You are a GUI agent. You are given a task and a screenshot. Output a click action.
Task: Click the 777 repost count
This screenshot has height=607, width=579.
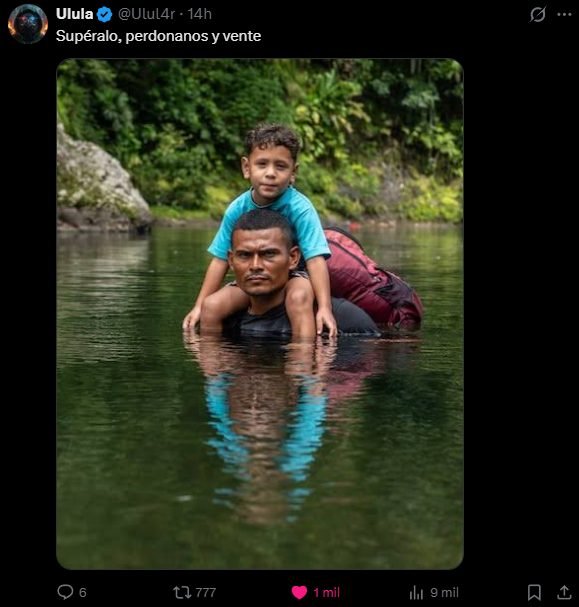[206, 592]
